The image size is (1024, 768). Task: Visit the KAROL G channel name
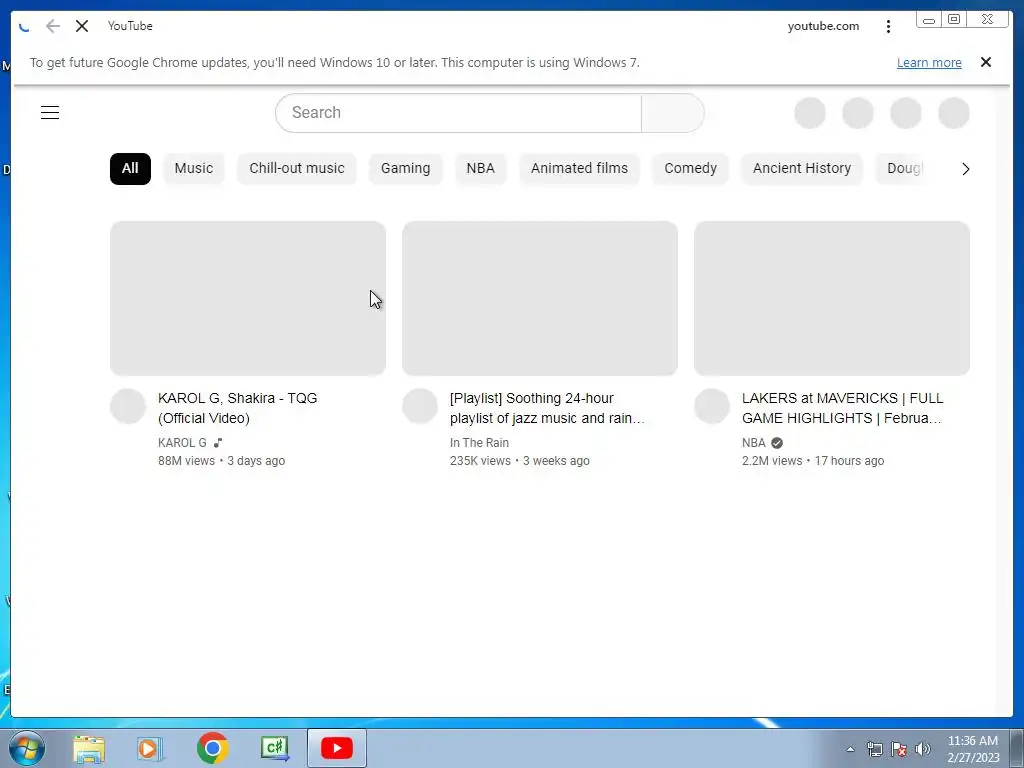click(182, 443)
